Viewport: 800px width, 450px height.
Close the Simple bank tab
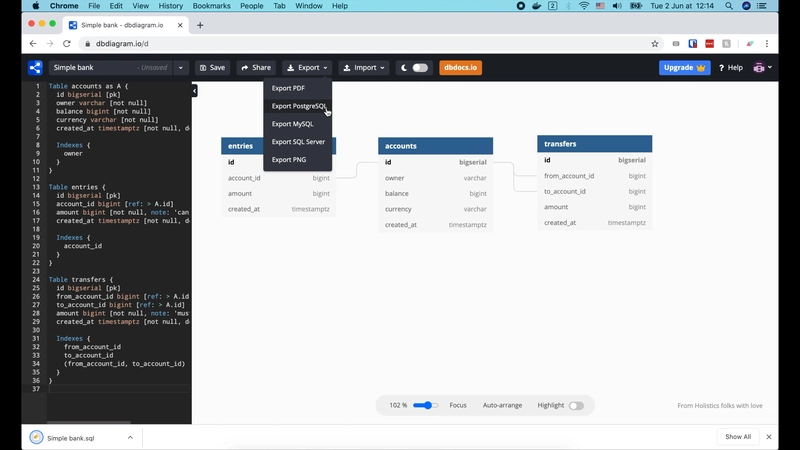tap(180, 25)
